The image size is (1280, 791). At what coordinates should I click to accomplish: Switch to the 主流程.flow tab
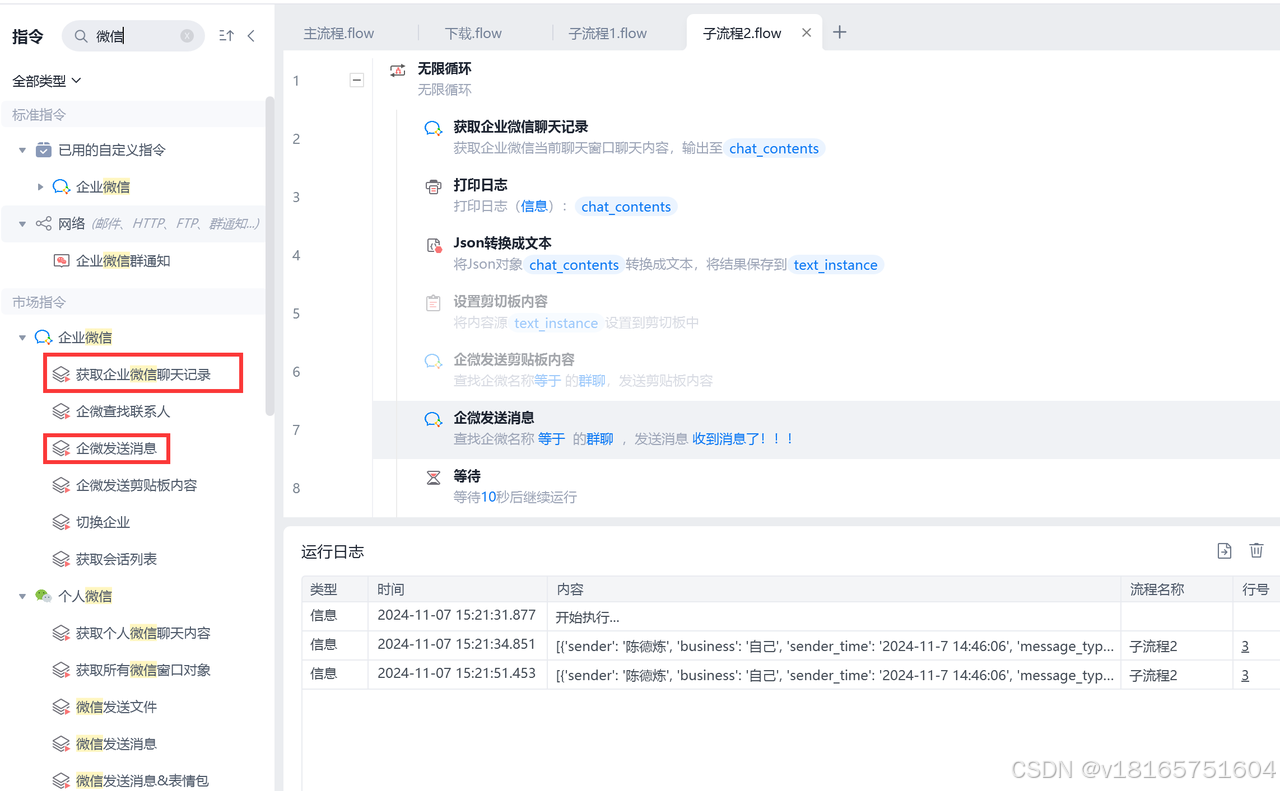[339, 33]
